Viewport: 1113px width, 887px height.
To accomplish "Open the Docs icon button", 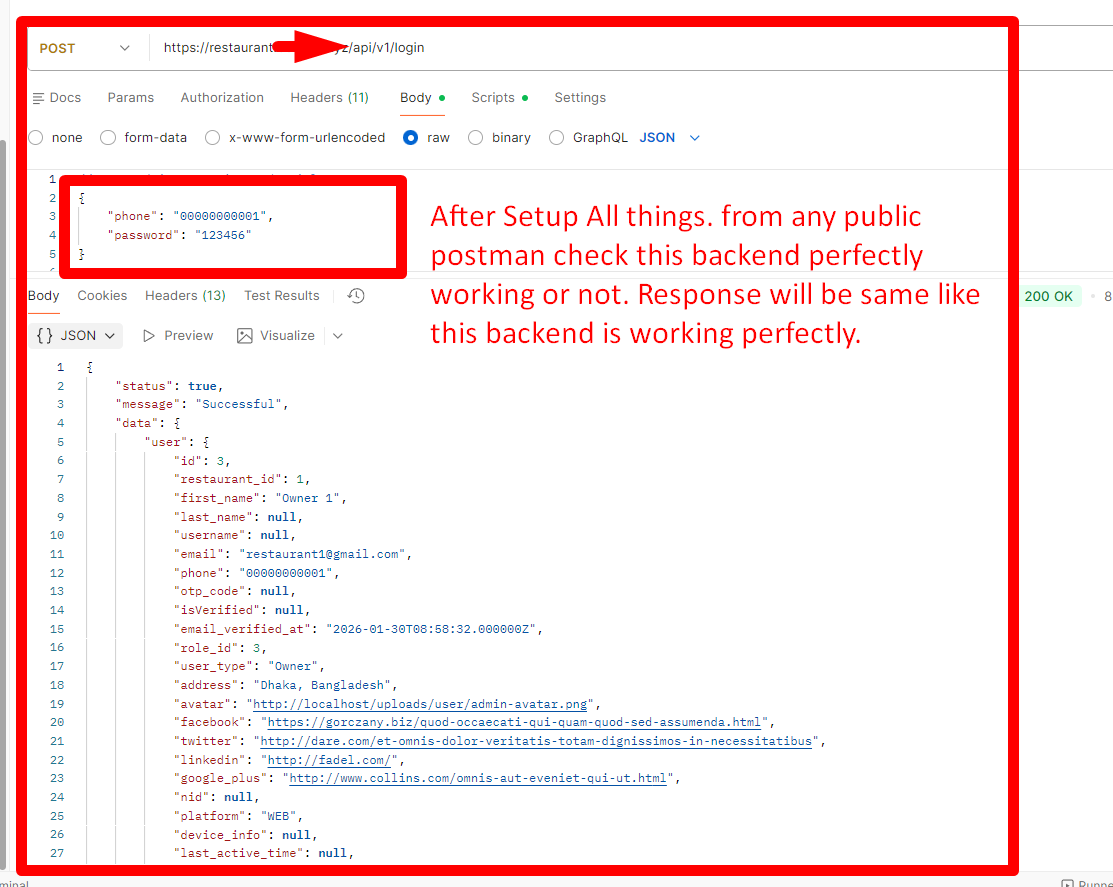I will [x=56, y=98].
